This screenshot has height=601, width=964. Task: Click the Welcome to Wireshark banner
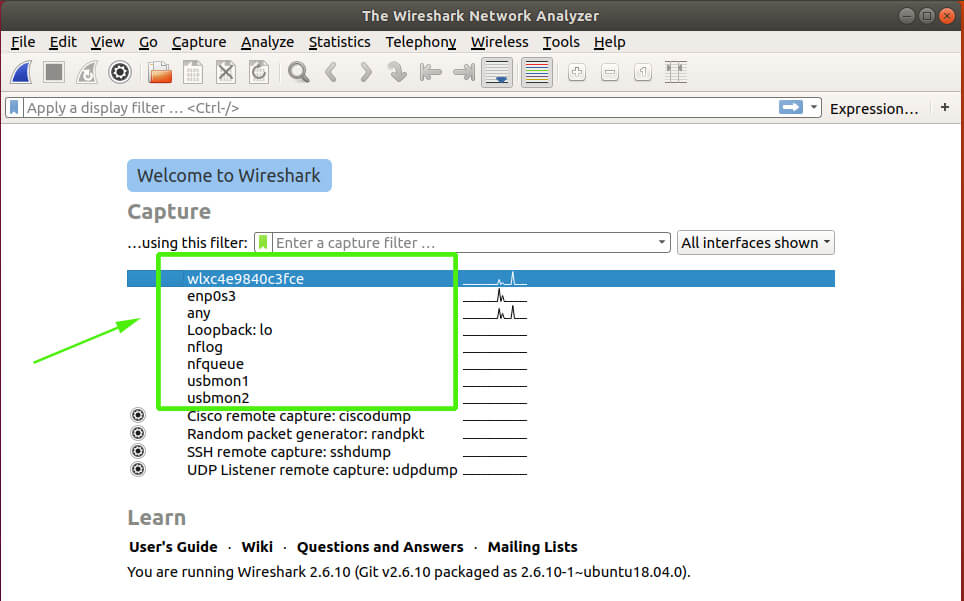(229, 176)
